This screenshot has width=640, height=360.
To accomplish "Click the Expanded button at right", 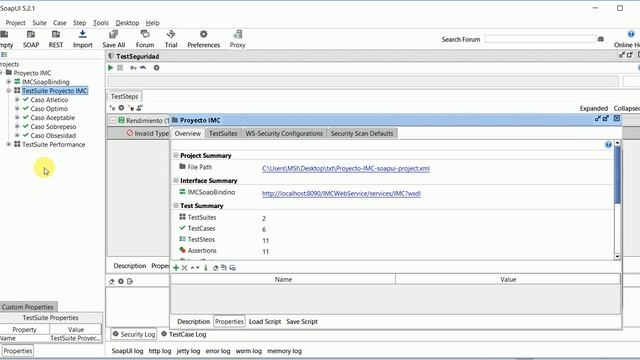I will click(593, 108).
